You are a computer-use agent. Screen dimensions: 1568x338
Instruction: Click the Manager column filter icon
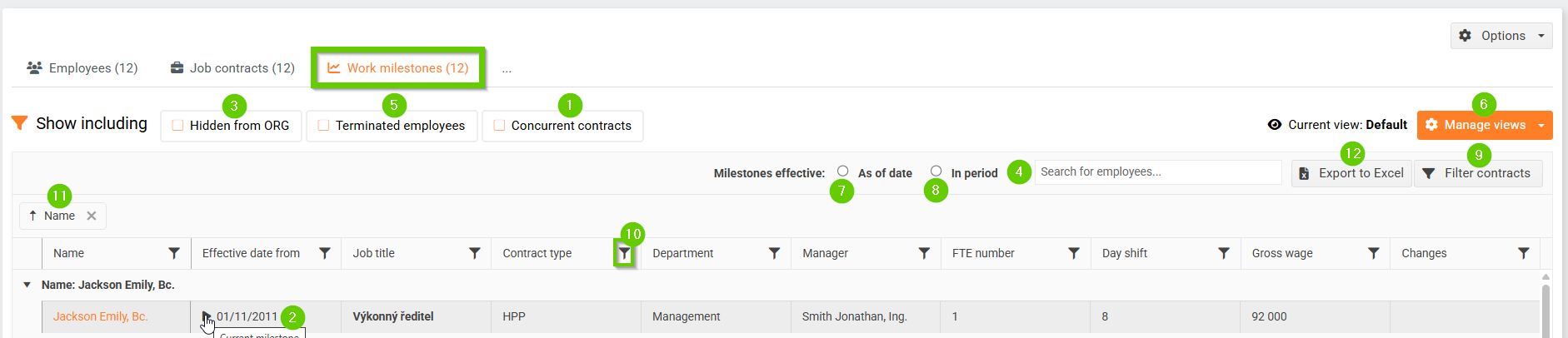[x=924, y=253]
